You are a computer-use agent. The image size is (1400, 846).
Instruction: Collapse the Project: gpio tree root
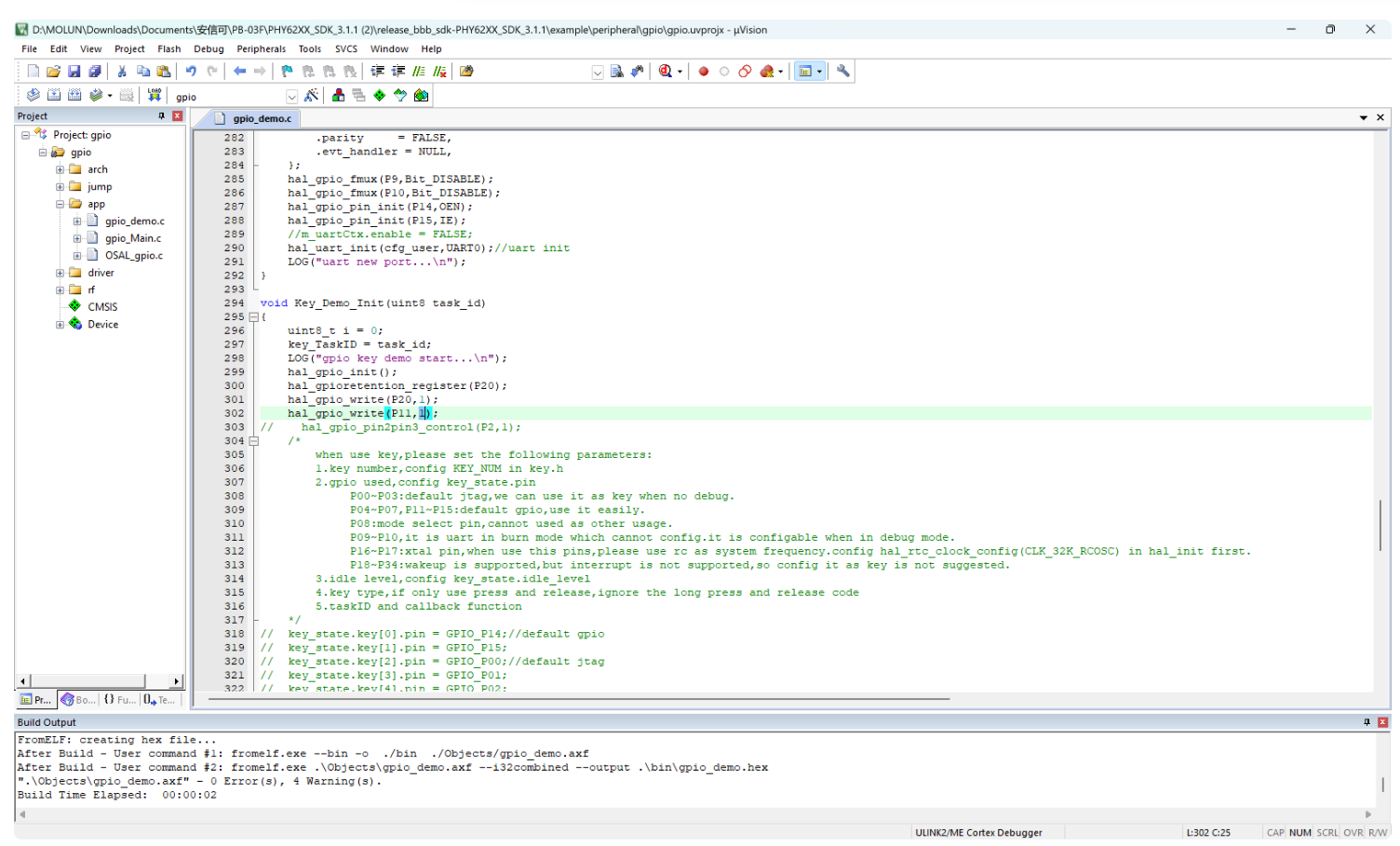25,135
